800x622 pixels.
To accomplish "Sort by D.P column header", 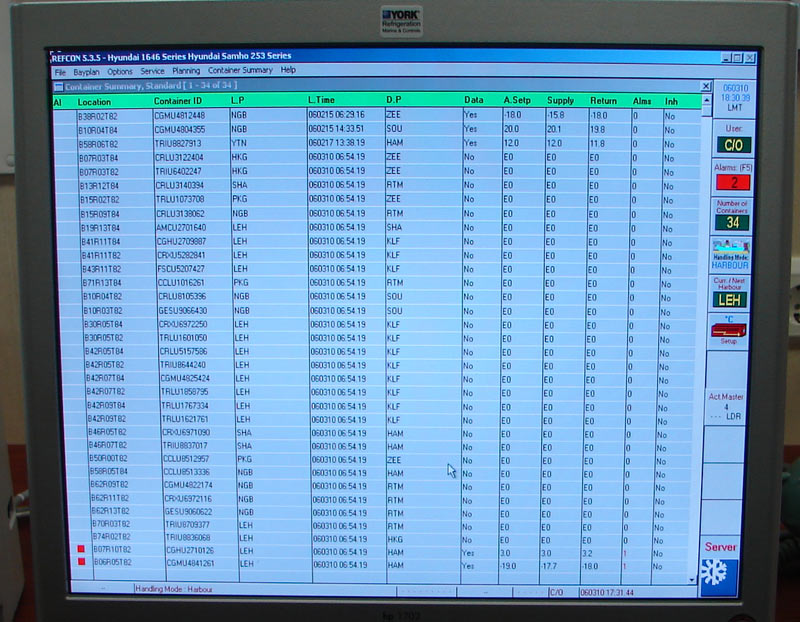I will [x=393, y=100].
